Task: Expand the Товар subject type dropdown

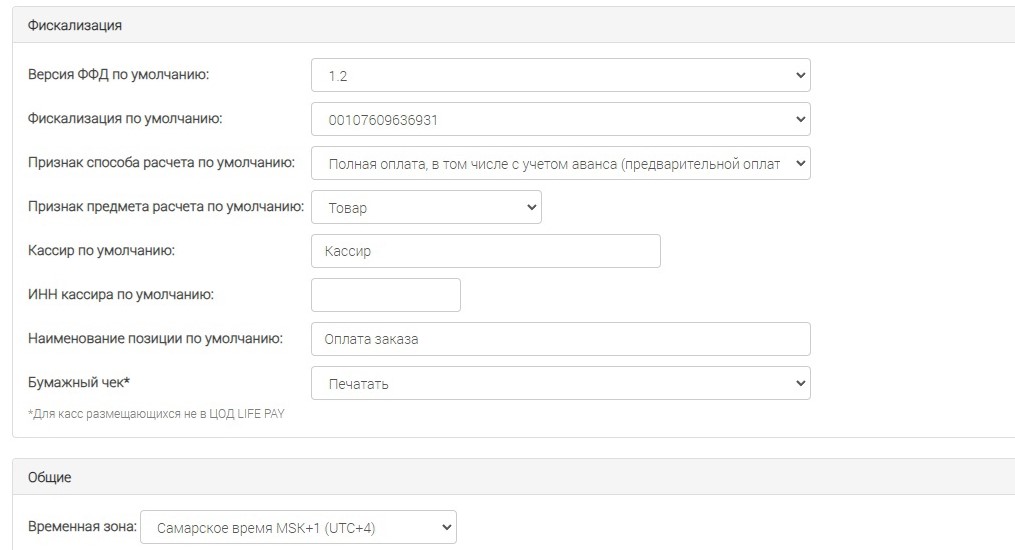Action: tap(426, 207)
